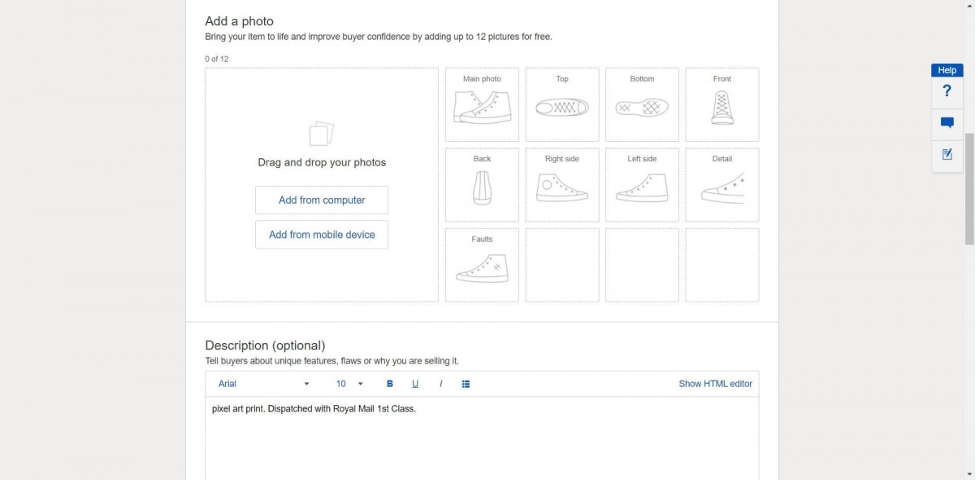Open the Arial font family dropdown
This screenshot has height=481, width=977.
(x=264, y=384)
